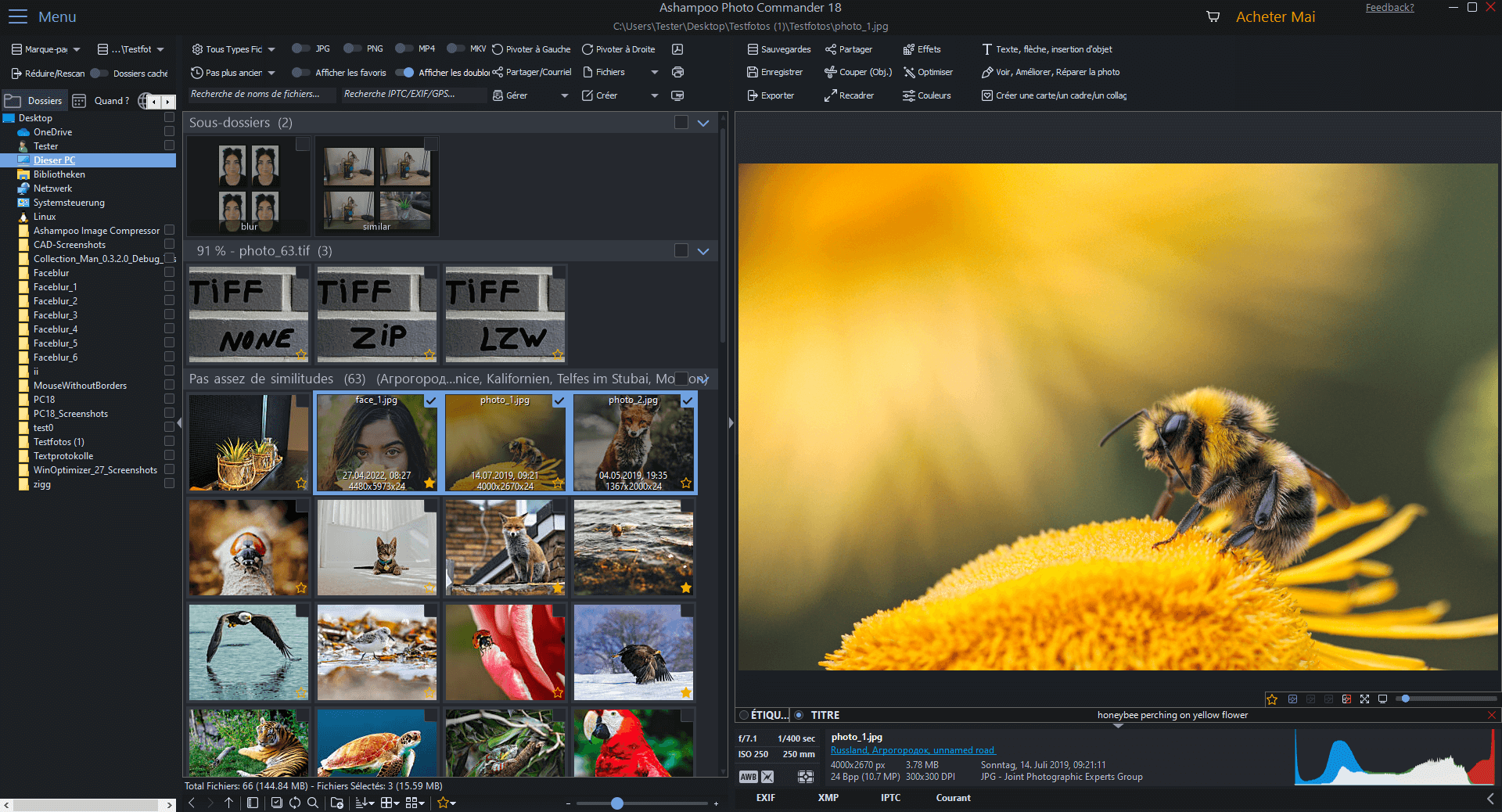Open Couper (Obj.) cut tool

[858, 72]
